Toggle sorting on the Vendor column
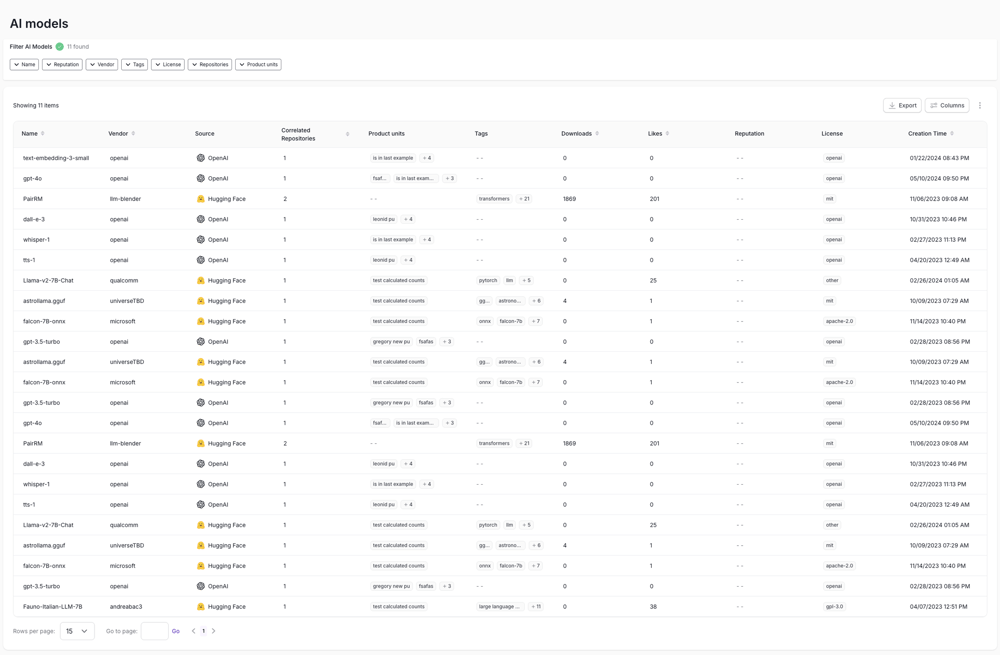 click(132, 133)
